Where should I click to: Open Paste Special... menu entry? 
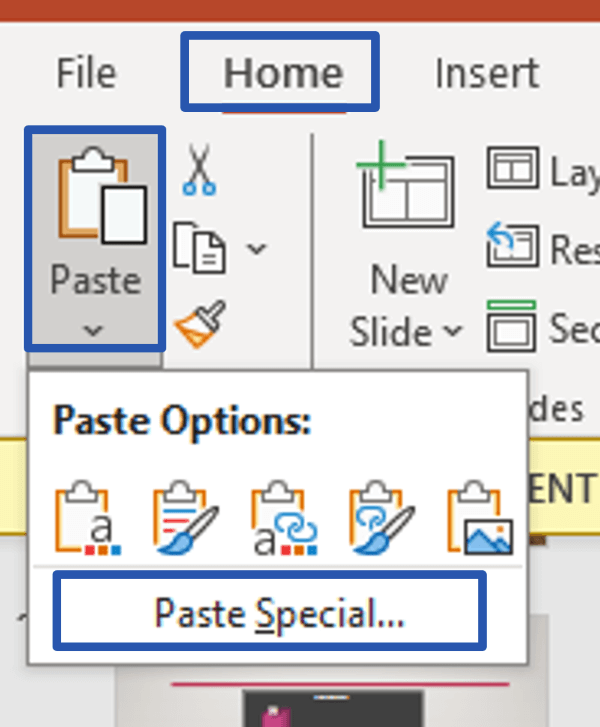(279, 613)
